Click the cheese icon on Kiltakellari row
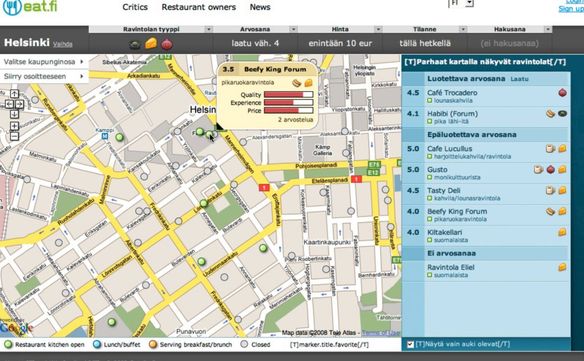 click(x=562, y=232)
